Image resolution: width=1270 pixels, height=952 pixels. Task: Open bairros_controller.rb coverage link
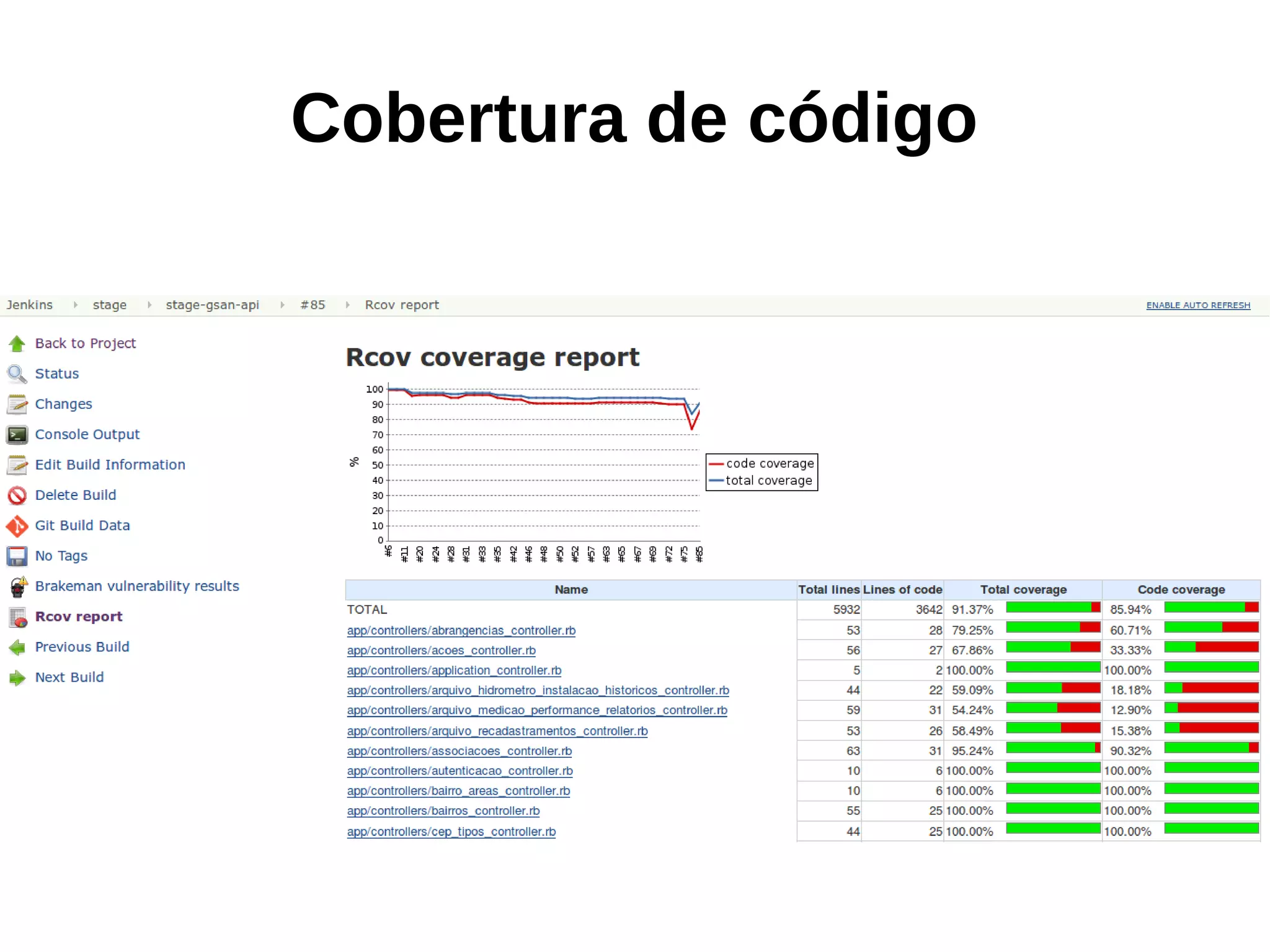click(x=443, y=811)
